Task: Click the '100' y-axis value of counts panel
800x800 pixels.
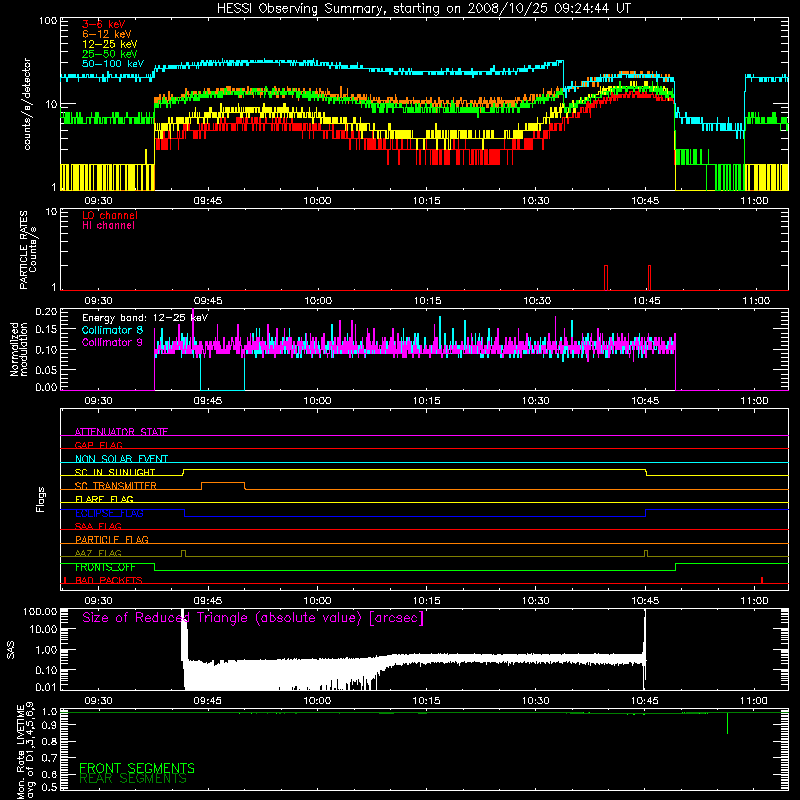Action: tap(47, 21)
